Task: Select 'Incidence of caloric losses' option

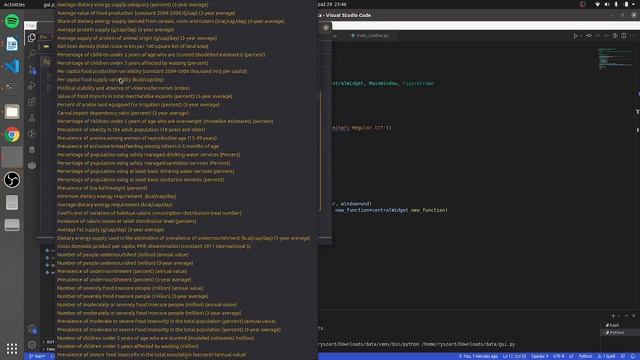Action: [x=127, y=221]
